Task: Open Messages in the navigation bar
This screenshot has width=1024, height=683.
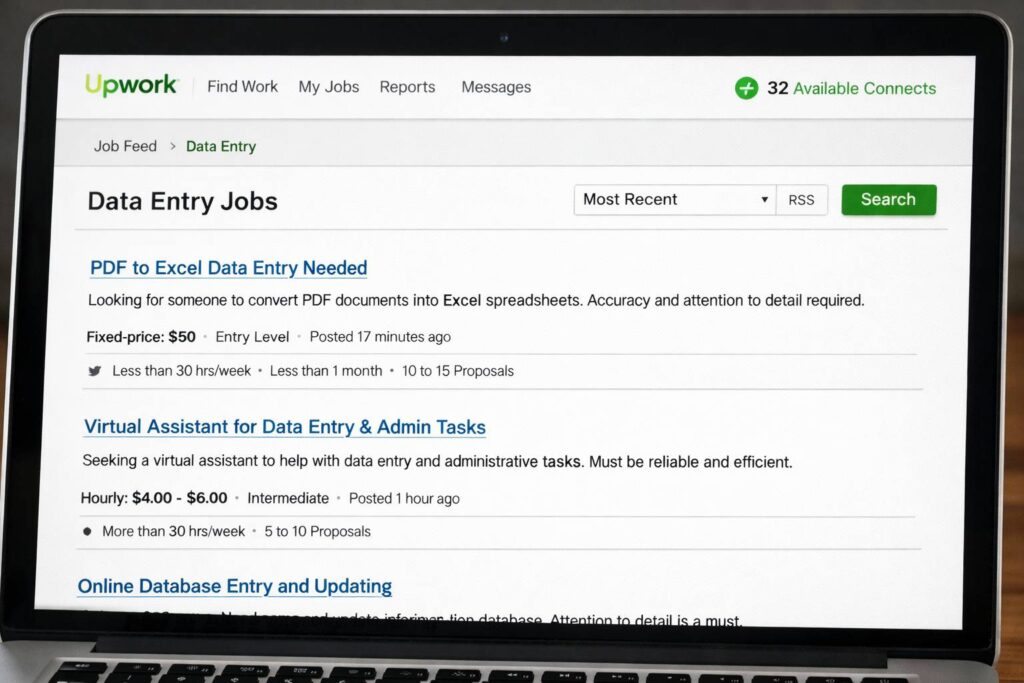Action: pyautogui.click(x=496, y=87)
